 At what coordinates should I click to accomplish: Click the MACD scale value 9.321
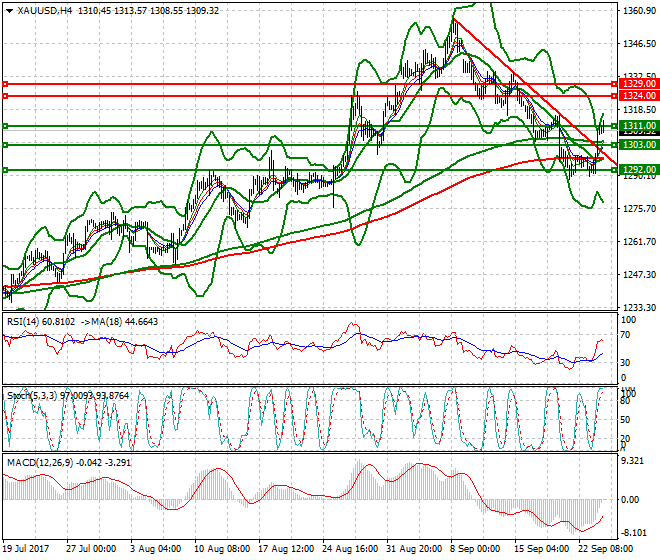point(633,461)
